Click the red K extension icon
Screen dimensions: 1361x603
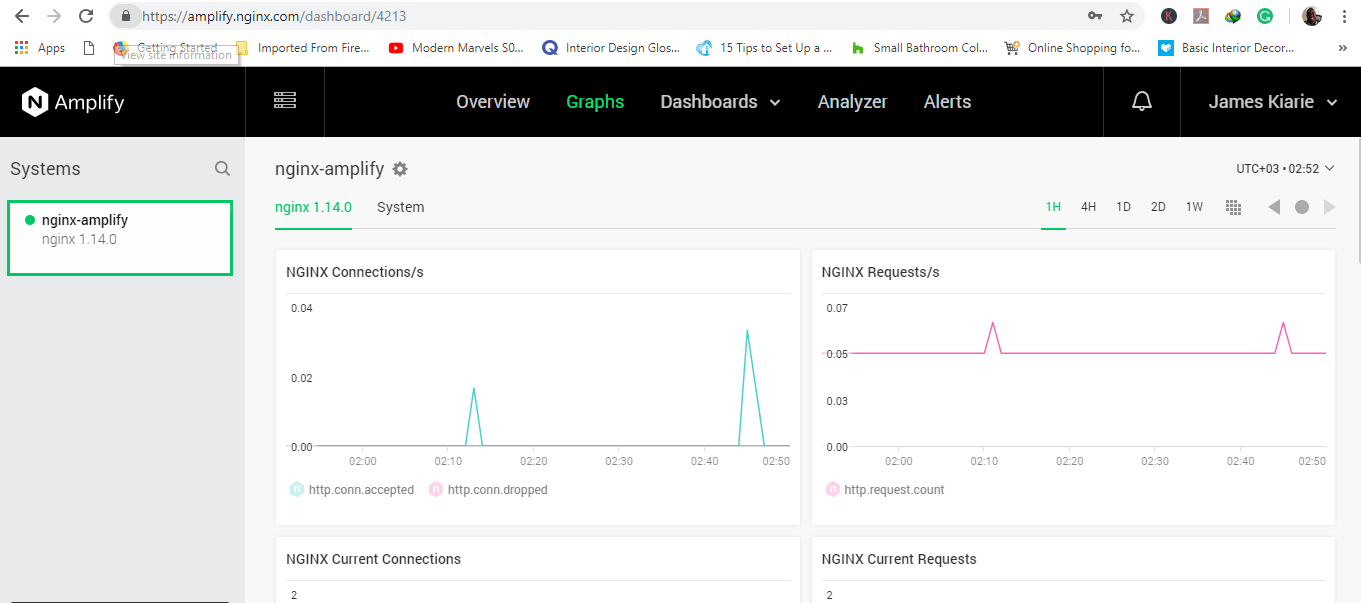(1168, 16)
